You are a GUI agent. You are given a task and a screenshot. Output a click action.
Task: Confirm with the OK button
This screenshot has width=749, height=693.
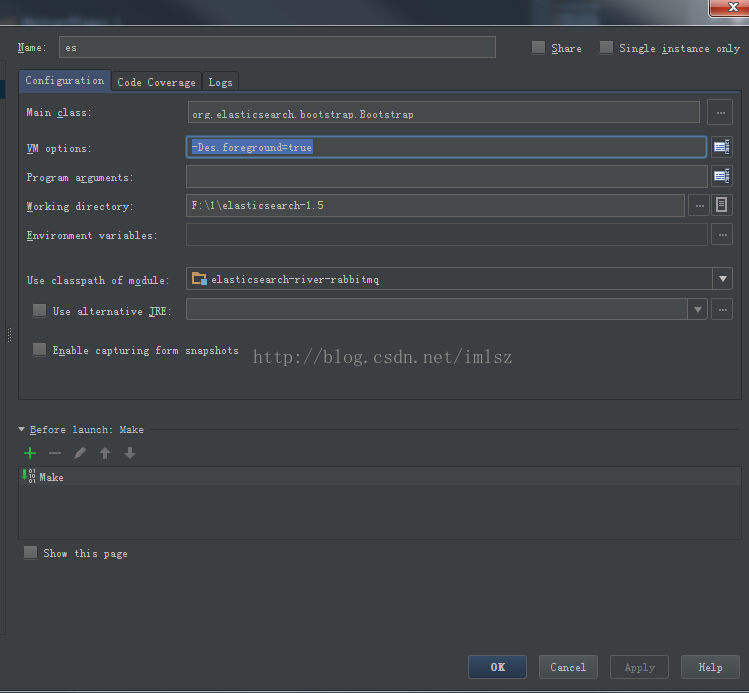(x=497, y=667)
